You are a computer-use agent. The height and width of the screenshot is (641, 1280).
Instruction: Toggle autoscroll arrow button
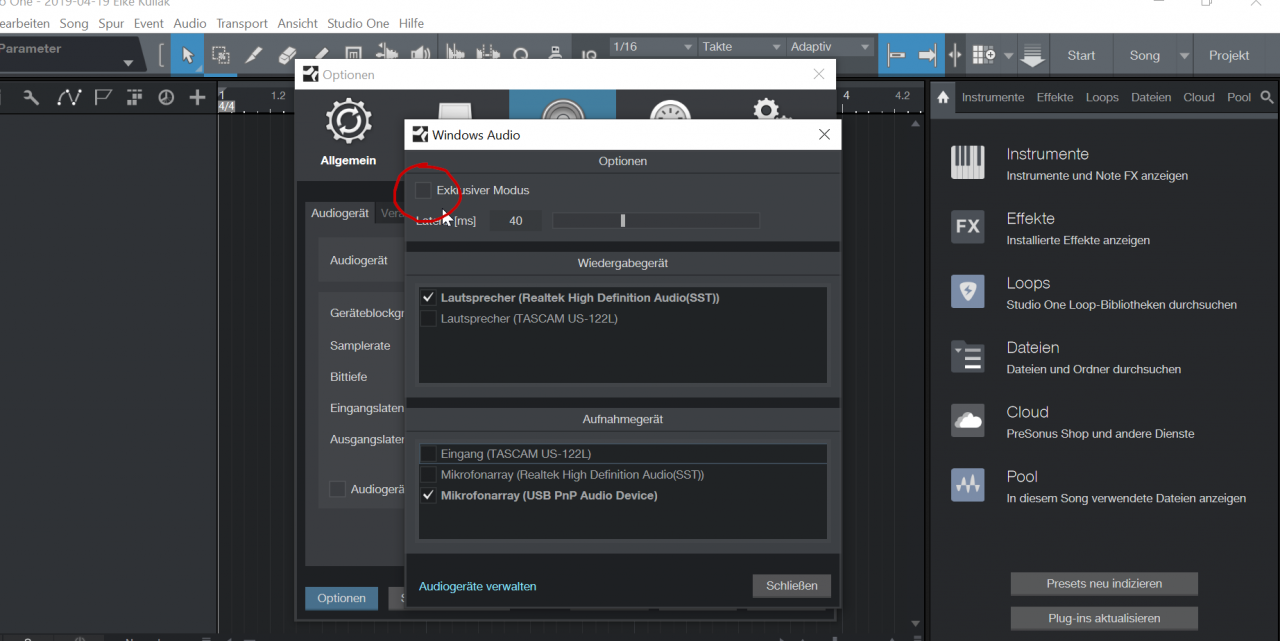point(927,55)
